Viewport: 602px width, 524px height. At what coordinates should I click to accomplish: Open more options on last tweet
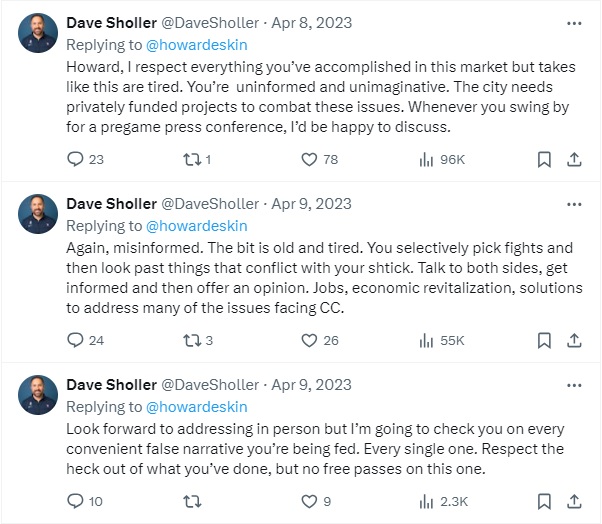[x=573, y=384]
